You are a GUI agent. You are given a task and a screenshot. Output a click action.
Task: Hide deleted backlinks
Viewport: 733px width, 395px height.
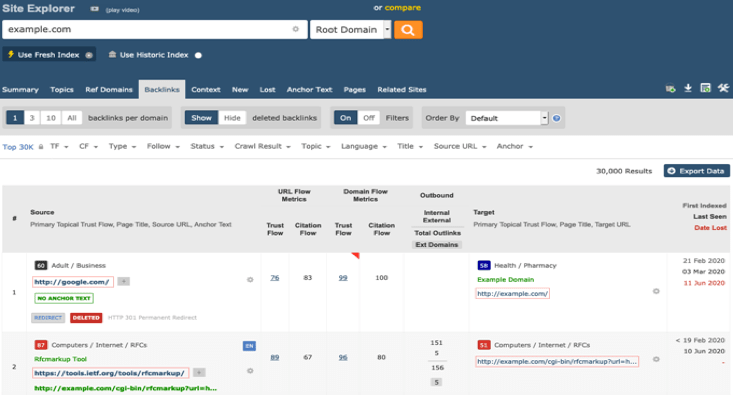[232, 118]
